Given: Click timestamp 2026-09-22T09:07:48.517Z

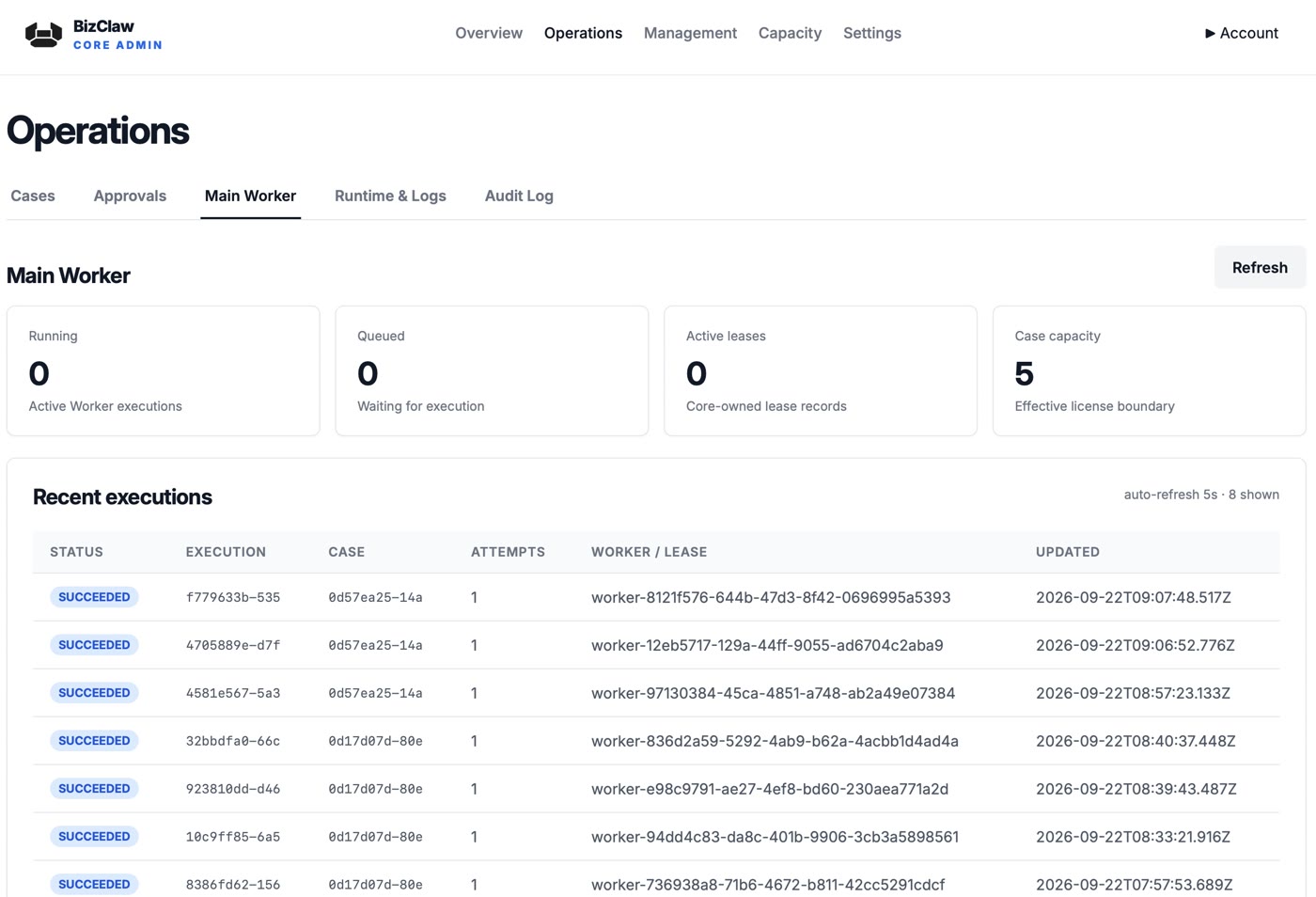Looking at the screenshot, I should (x=1134, y=597).
